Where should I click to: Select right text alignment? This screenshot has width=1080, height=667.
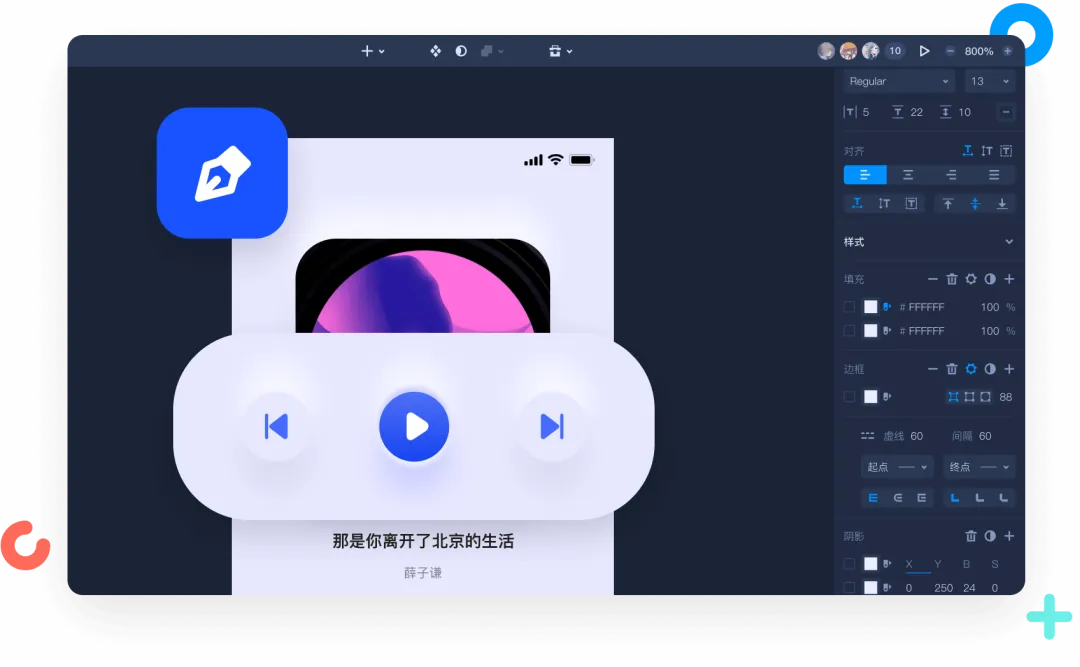click(x=951, y=175)
